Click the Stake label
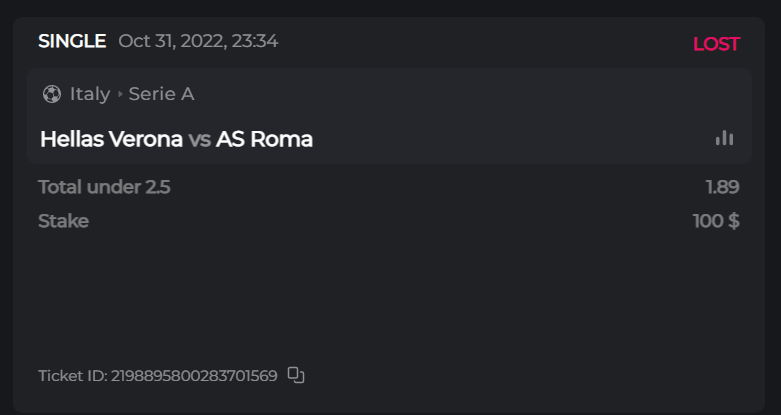This screenshot has width=781, height=415. pos(63,221)
